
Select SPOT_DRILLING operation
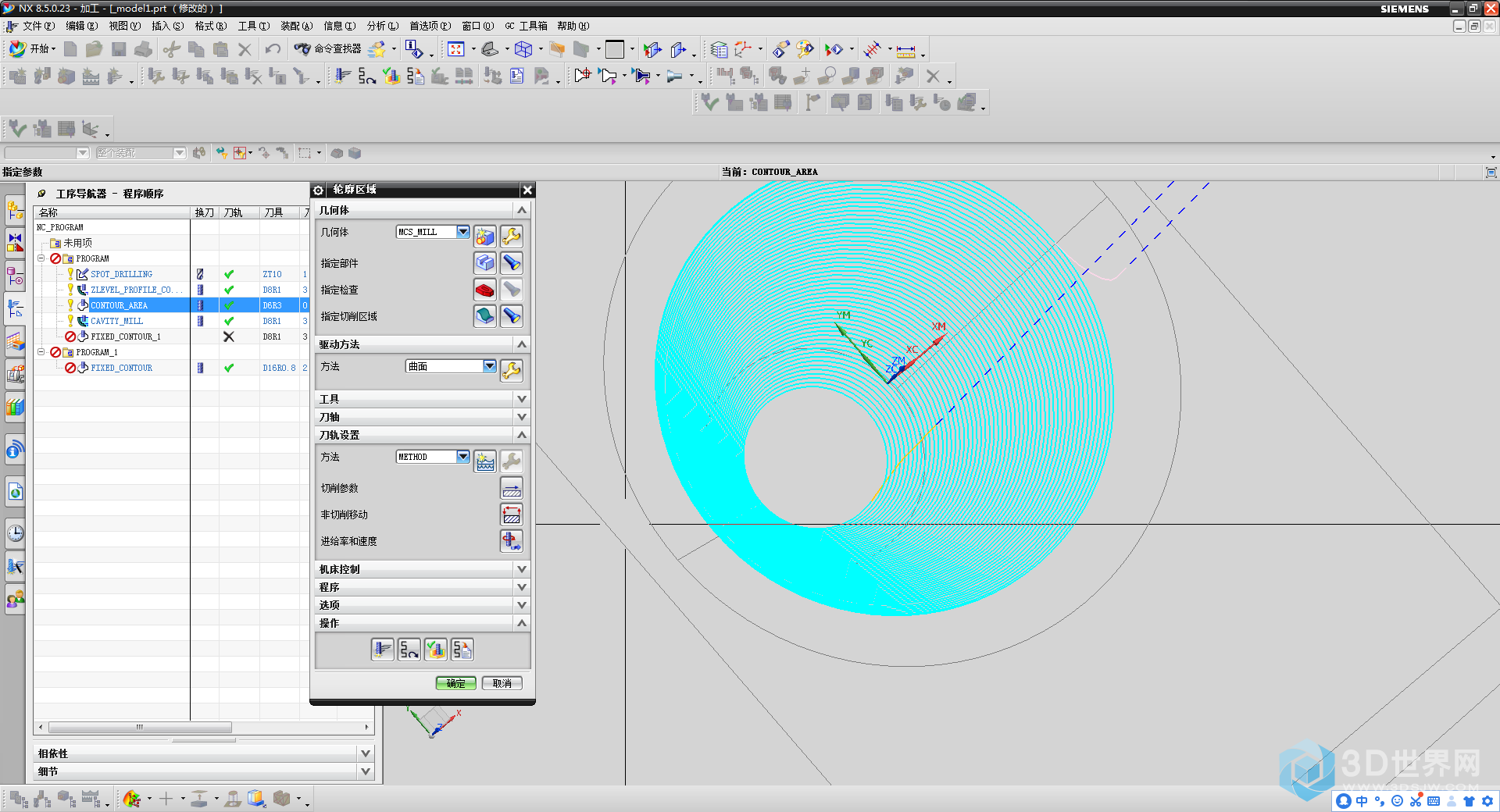pos(121,274)
